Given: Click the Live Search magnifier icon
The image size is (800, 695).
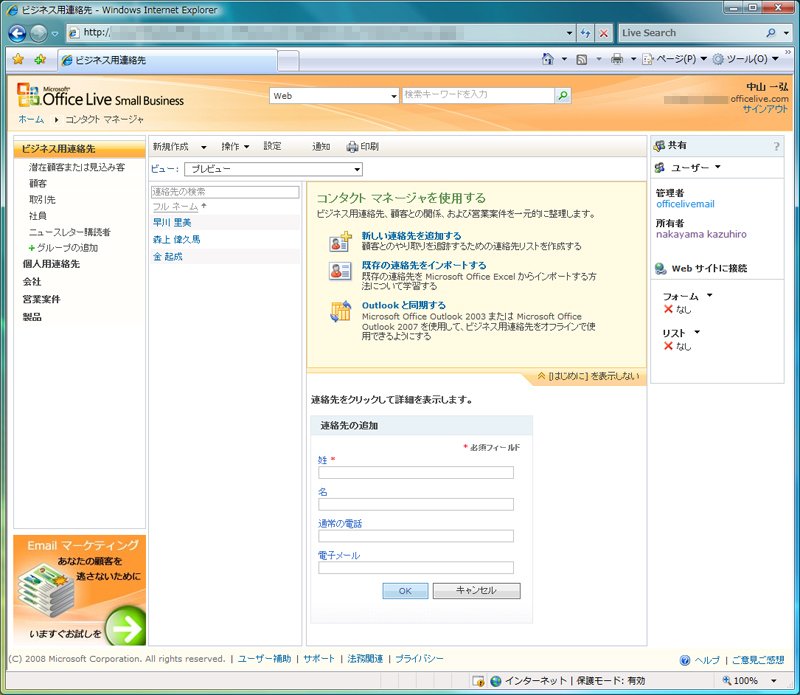Looking at the screenshot, I should click(770, 33).
